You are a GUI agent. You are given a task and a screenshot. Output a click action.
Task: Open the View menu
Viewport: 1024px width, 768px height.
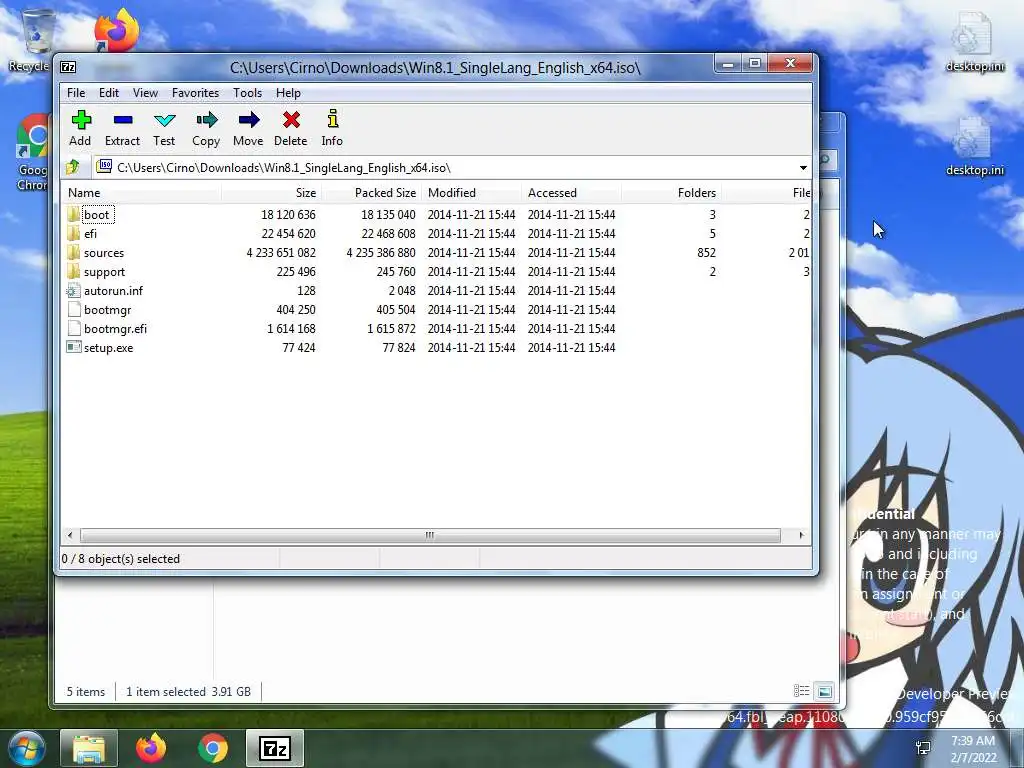point(145,93)
